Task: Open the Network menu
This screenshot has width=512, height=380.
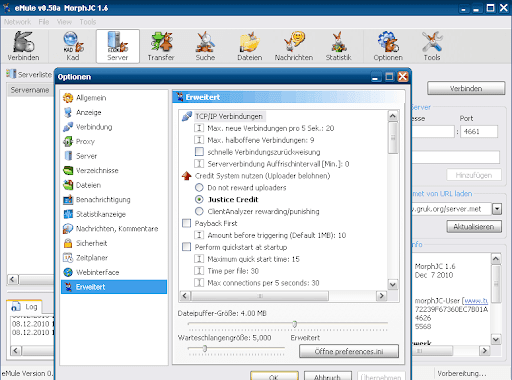Action: click(17, 22)
